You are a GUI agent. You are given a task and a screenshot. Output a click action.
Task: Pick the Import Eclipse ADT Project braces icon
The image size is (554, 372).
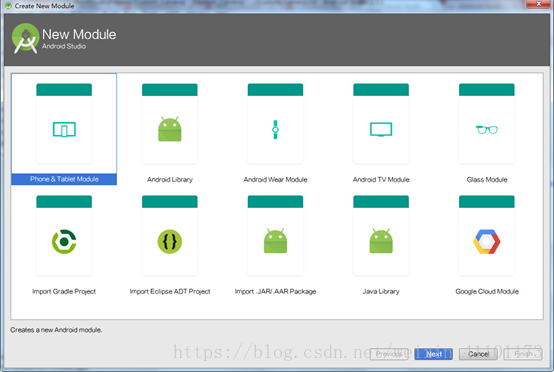click(x=170, y=242)
